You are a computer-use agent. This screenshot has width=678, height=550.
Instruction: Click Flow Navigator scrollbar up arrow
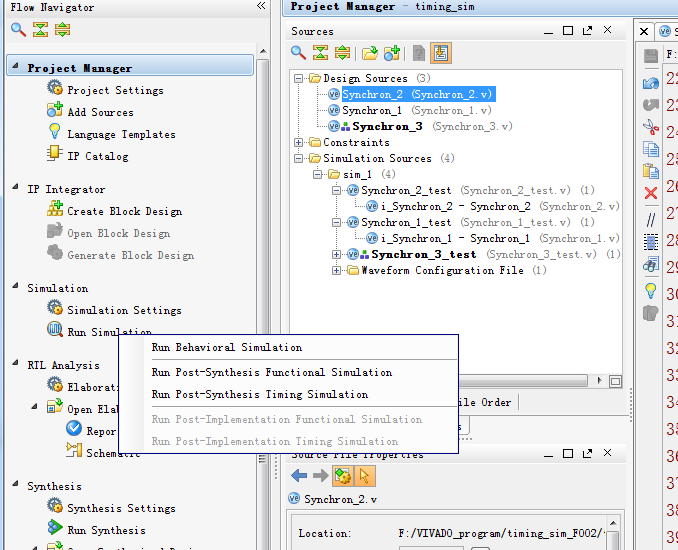pos(263,51)
